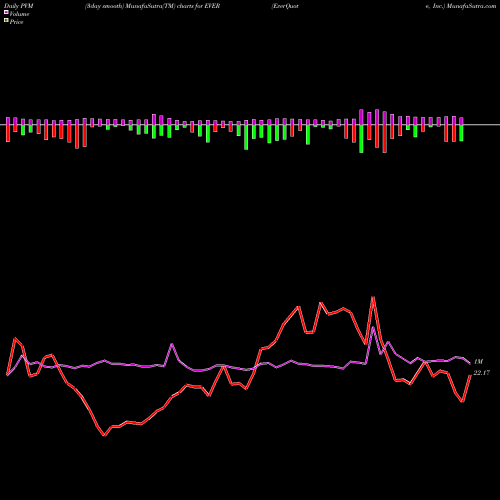Click the 'MunafaSutra.com' text at top right
Image resolution: width=500 pixels, height=500 pixels.
tap(471, 6)
